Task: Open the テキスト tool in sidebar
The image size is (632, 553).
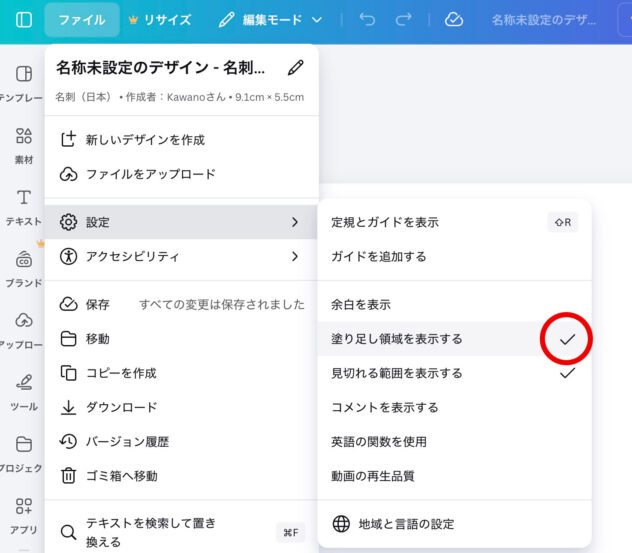Action: coord(24,207)
